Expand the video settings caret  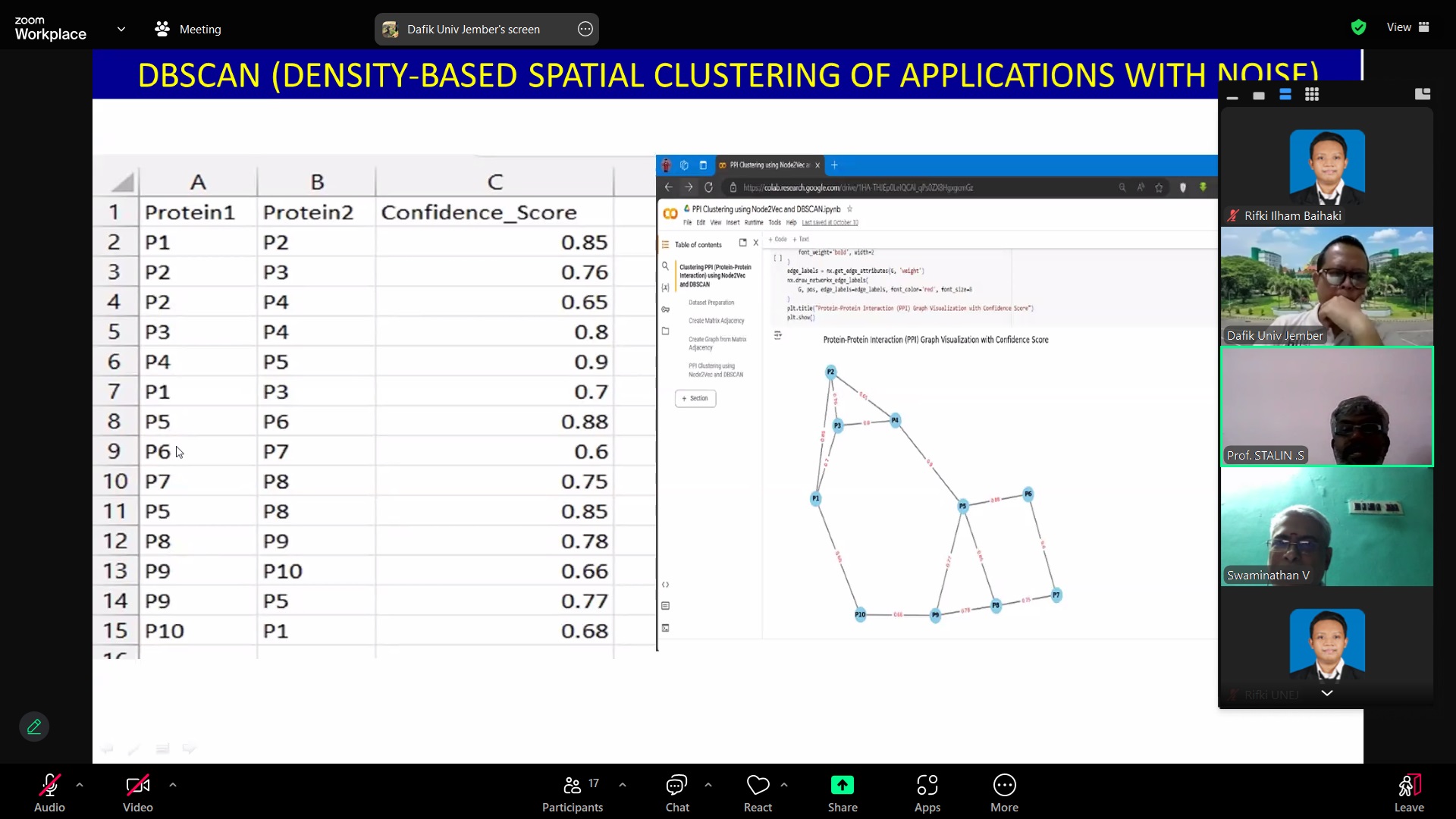173,785
